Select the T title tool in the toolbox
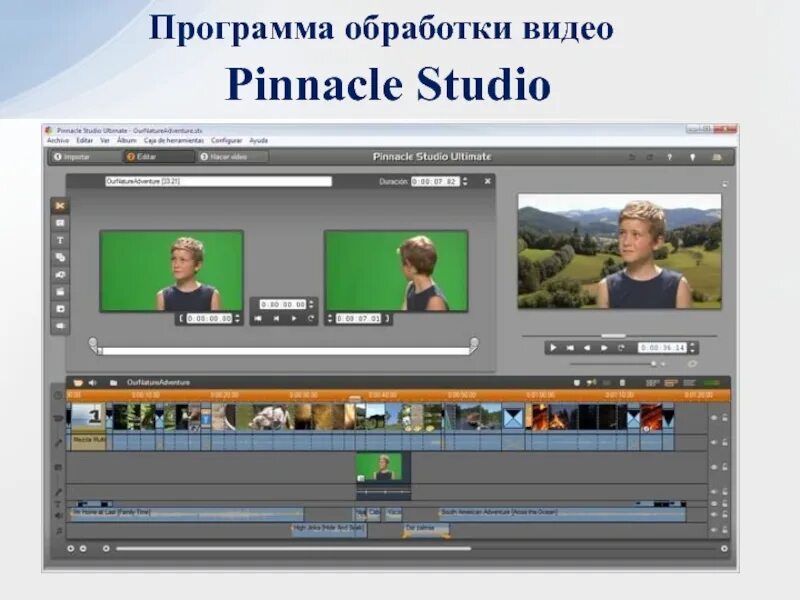800x600 pixels. 60,240
